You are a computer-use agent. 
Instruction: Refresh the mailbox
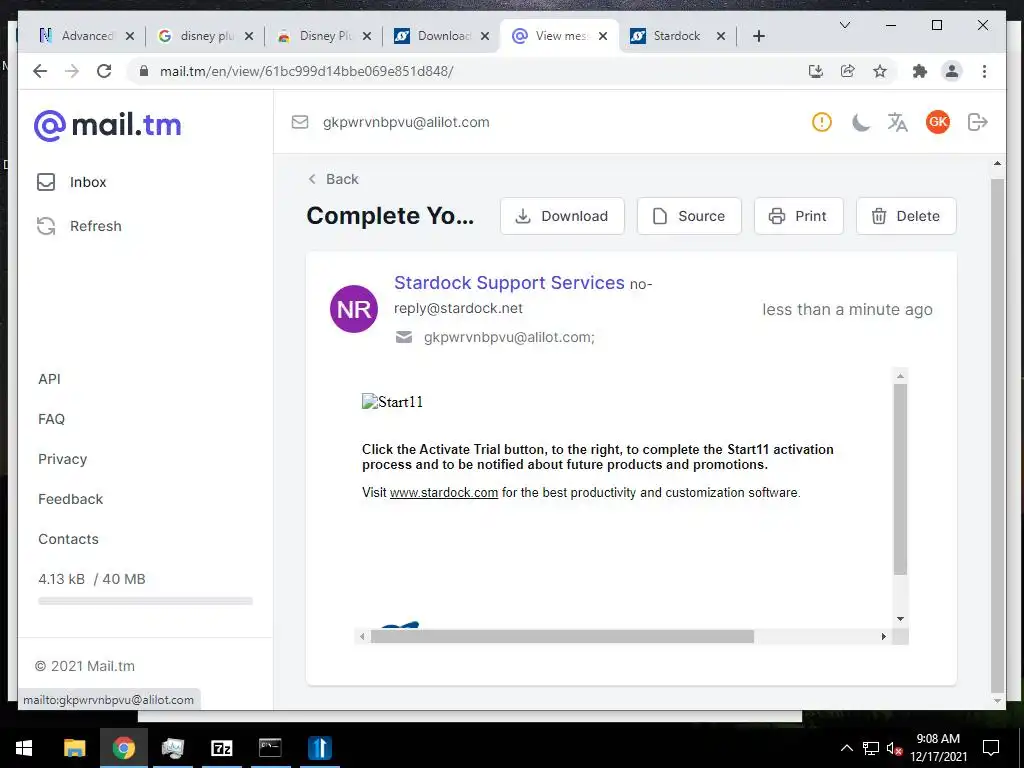pyautogui.click(x=79, y=226)
